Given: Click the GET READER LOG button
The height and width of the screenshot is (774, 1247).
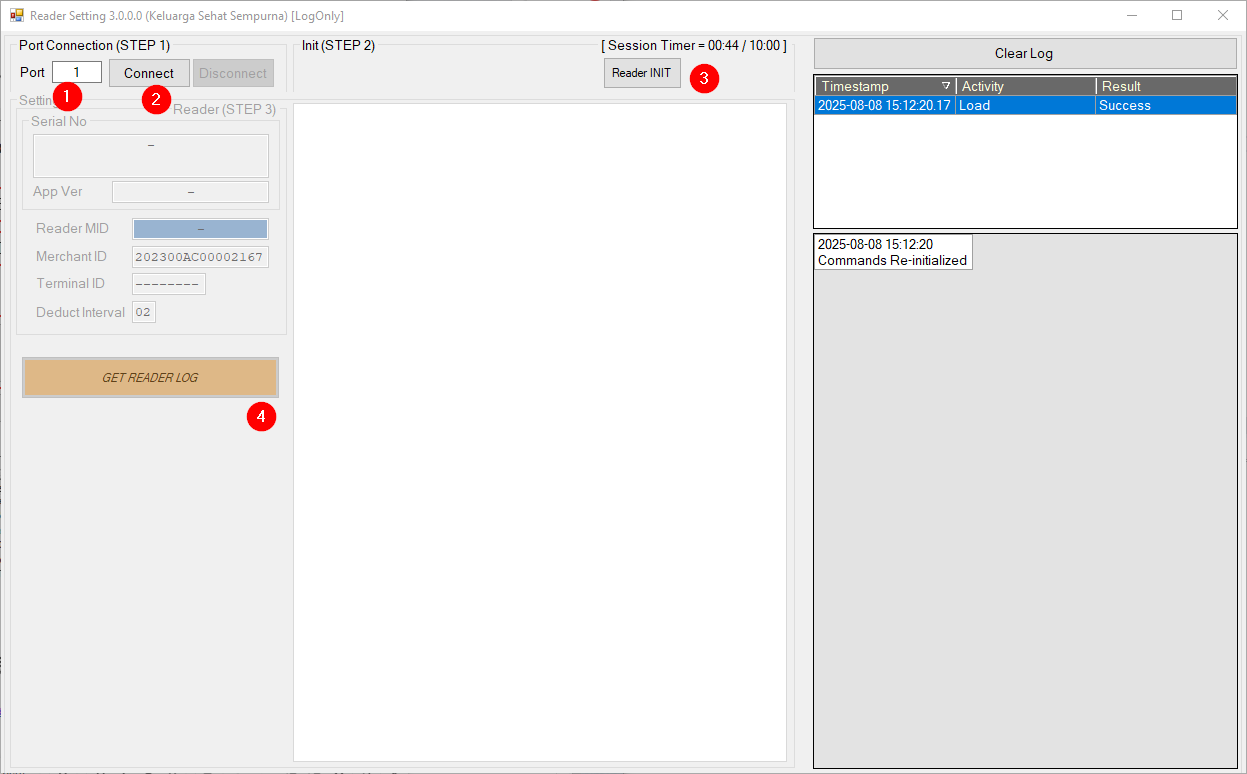Looking at the screenshot, I should (x=150, y=378).
